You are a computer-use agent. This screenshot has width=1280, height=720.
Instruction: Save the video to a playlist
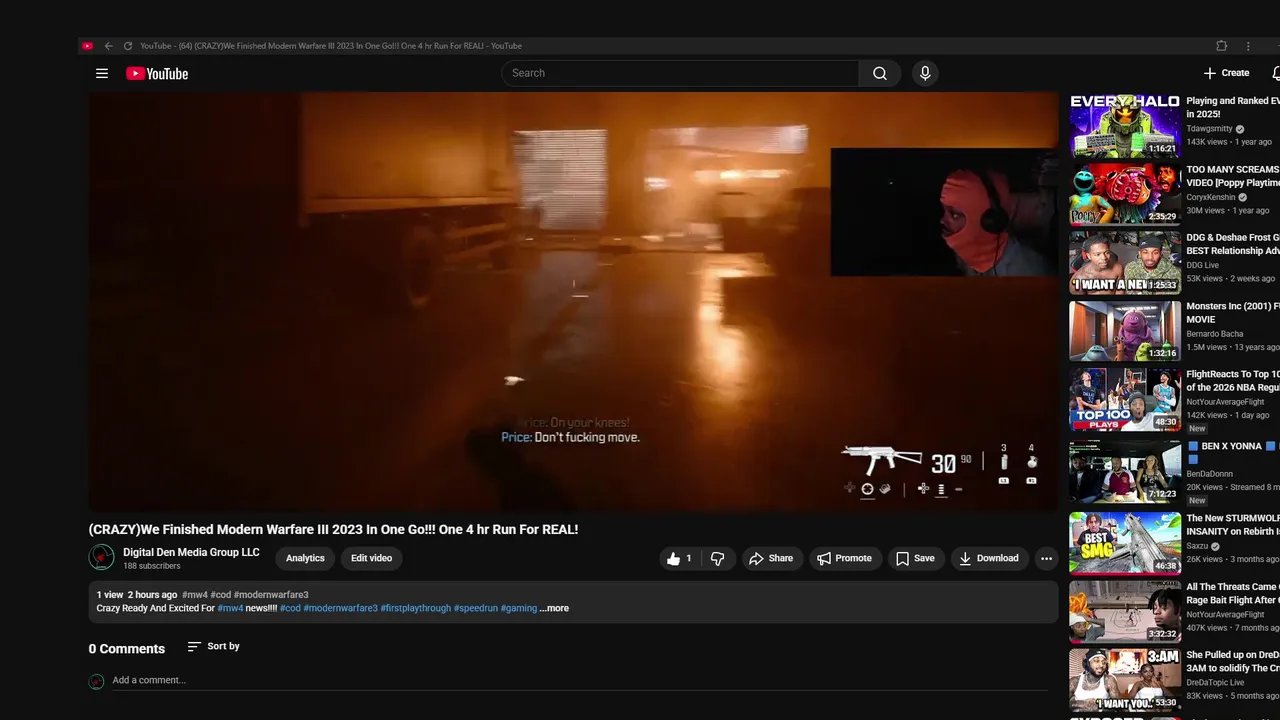tap(915, 559)
